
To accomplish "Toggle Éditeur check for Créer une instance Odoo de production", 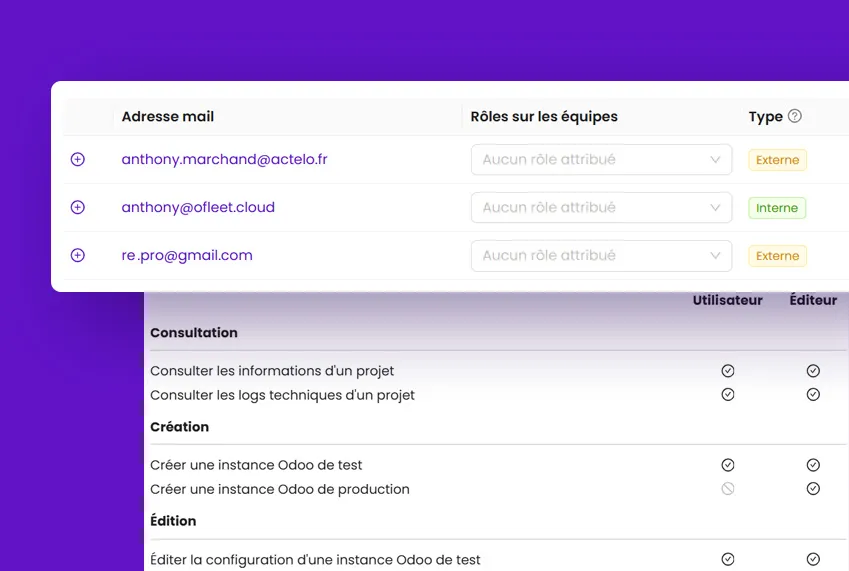I will 813,489.
